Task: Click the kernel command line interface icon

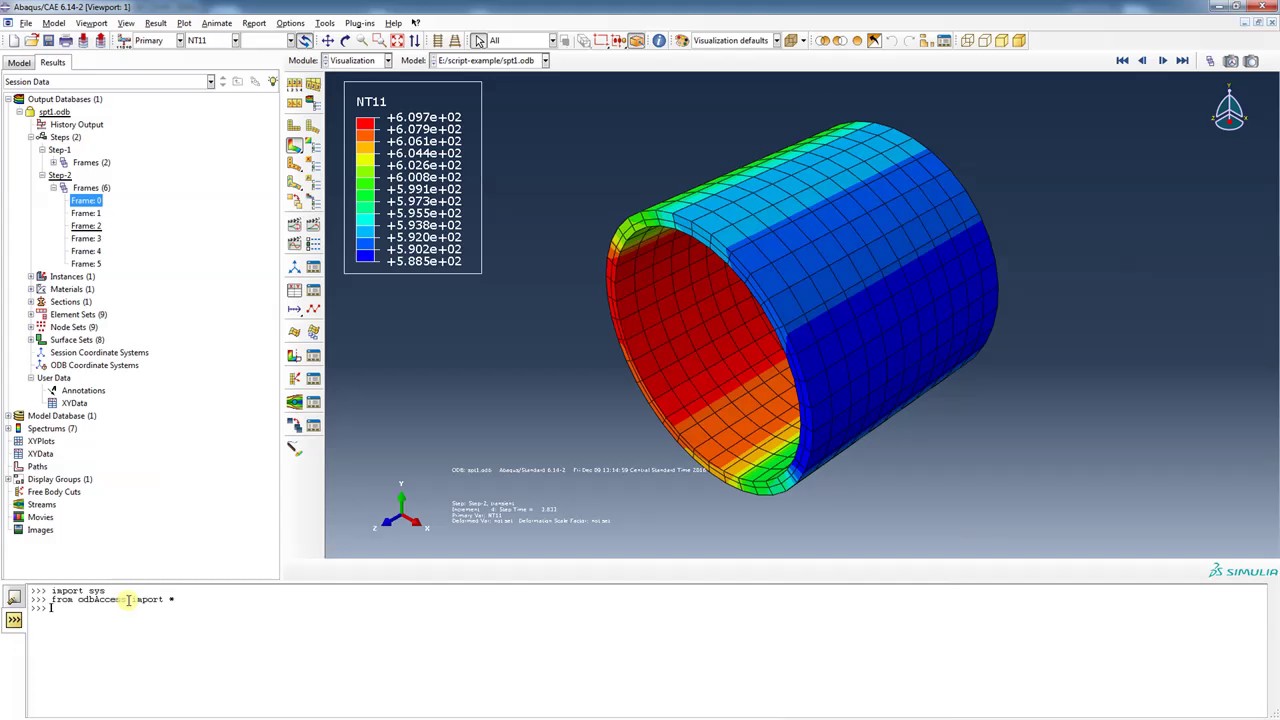Action: click(x=14, y=620)
